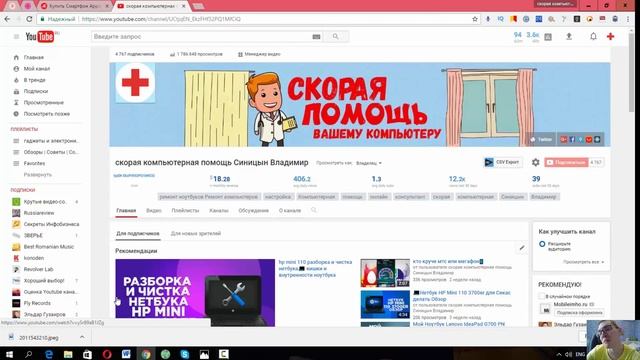Open Windows Start menu

coord(9,354)
